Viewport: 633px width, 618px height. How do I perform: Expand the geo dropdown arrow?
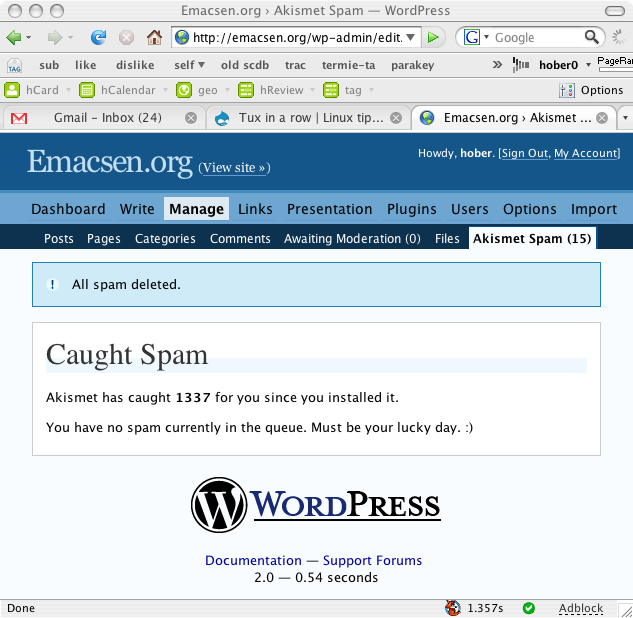click(x=227, y=90)
